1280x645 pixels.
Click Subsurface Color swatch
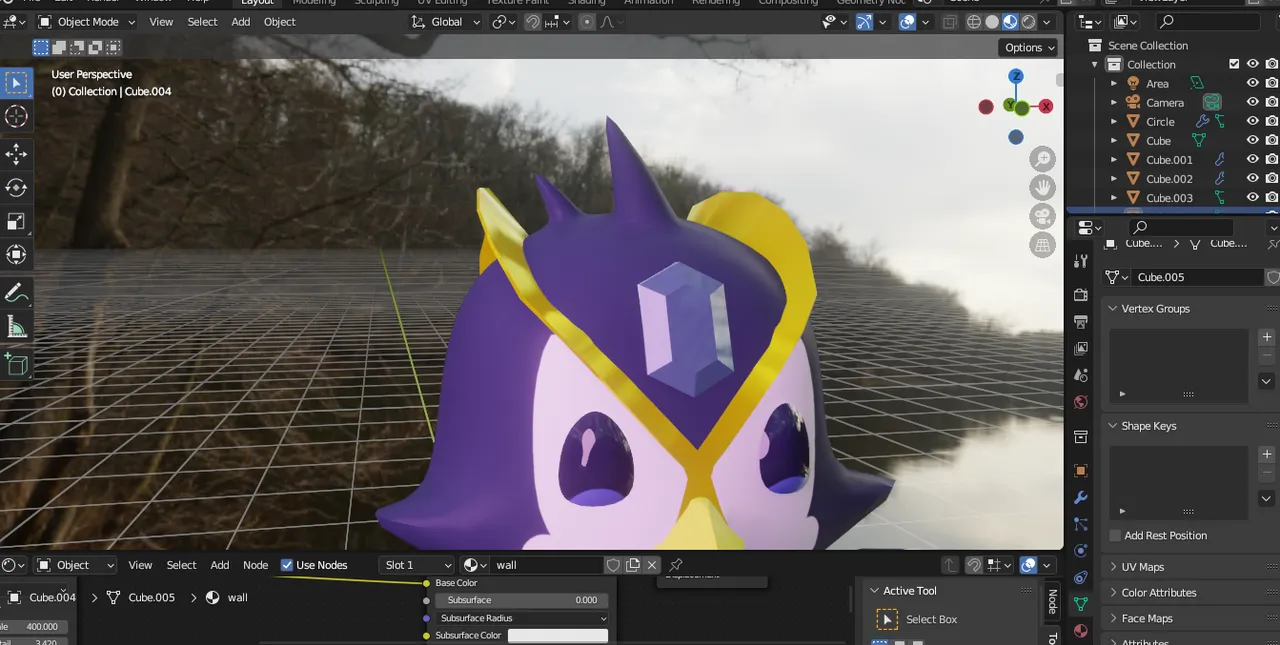pyautogui.click(x=558, y=636)
